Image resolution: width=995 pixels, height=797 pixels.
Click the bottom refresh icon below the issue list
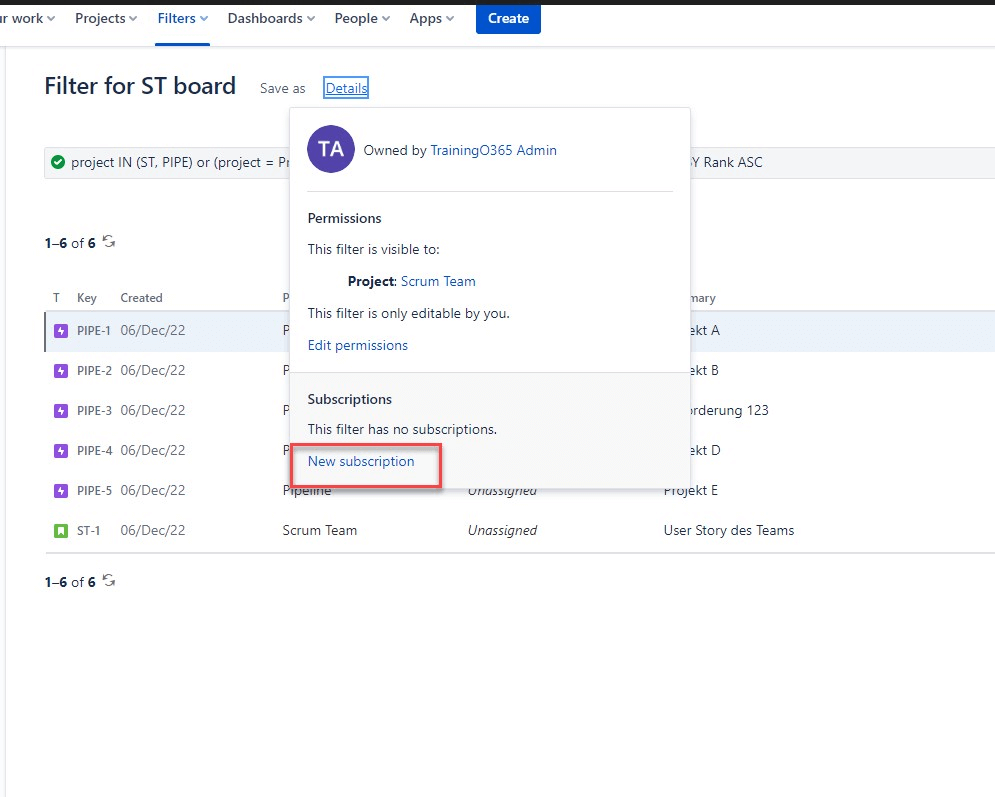(109, 579)
